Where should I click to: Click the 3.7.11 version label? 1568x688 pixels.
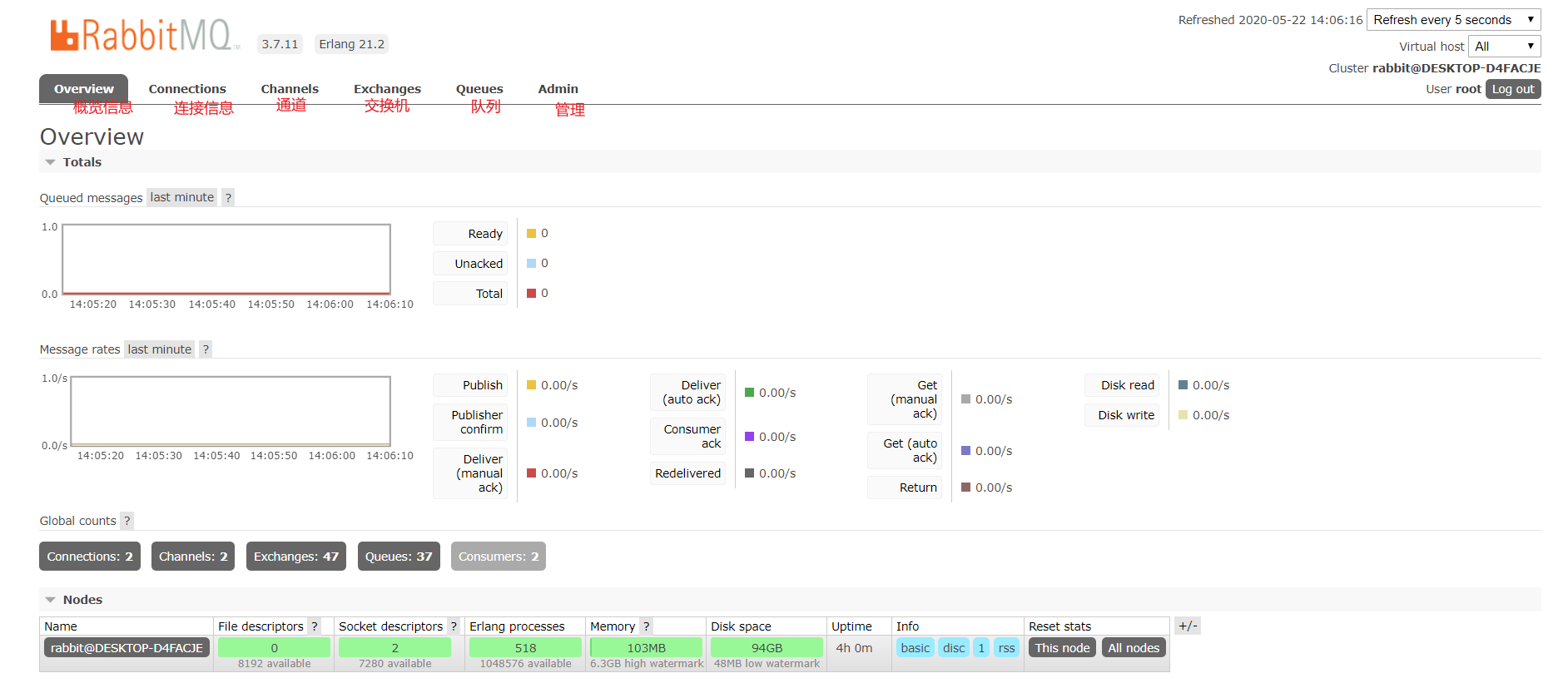point(280,44)
